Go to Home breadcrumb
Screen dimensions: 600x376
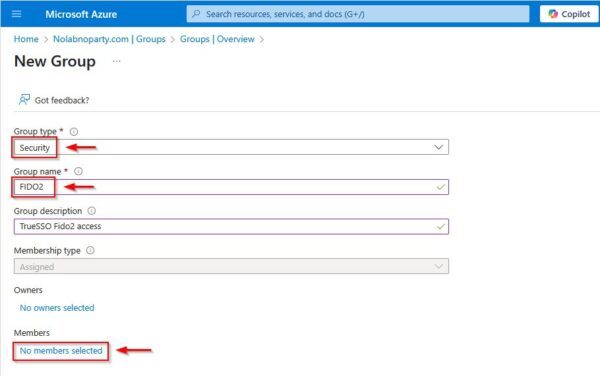tap(26, 39)
